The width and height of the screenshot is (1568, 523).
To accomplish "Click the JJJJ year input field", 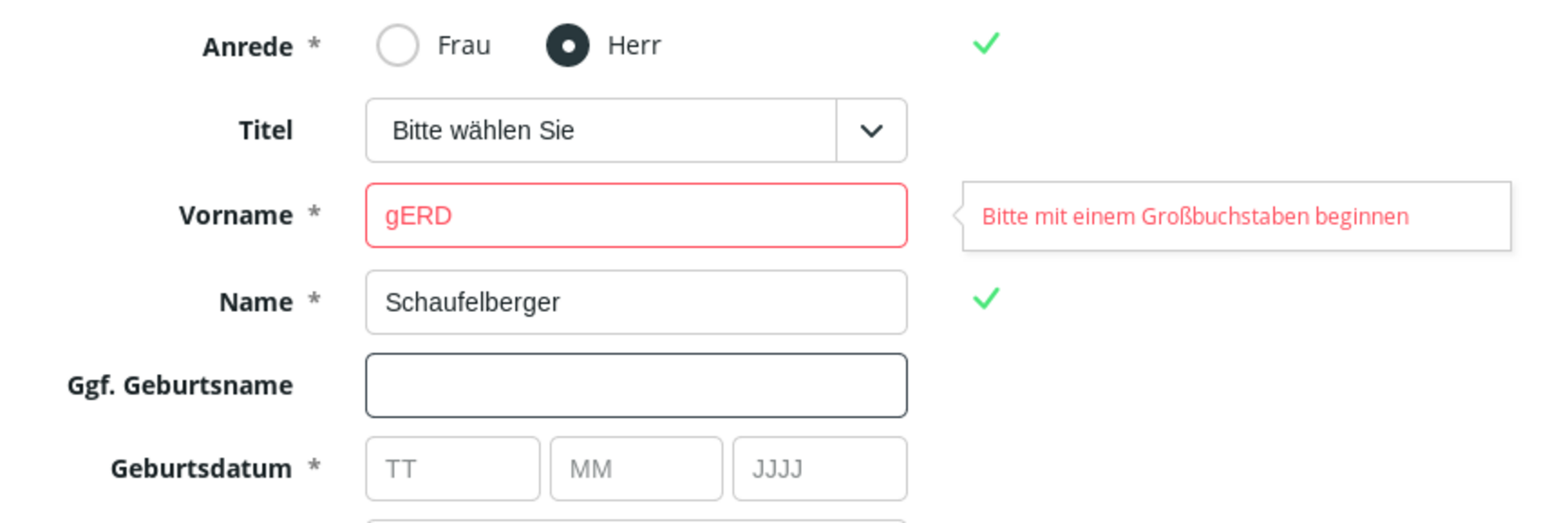I will (819, 469).
